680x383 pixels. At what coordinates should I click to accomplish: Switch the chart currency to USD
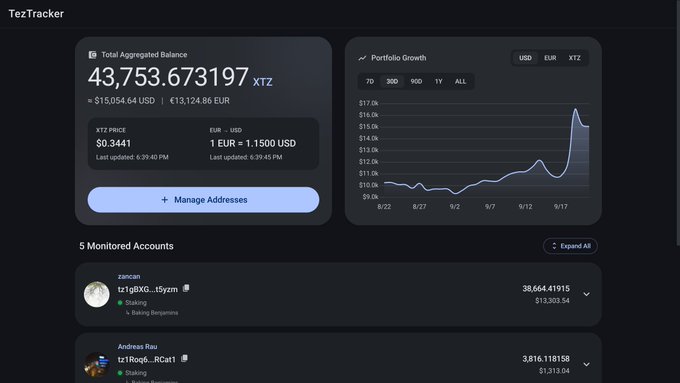coord(525,58)
